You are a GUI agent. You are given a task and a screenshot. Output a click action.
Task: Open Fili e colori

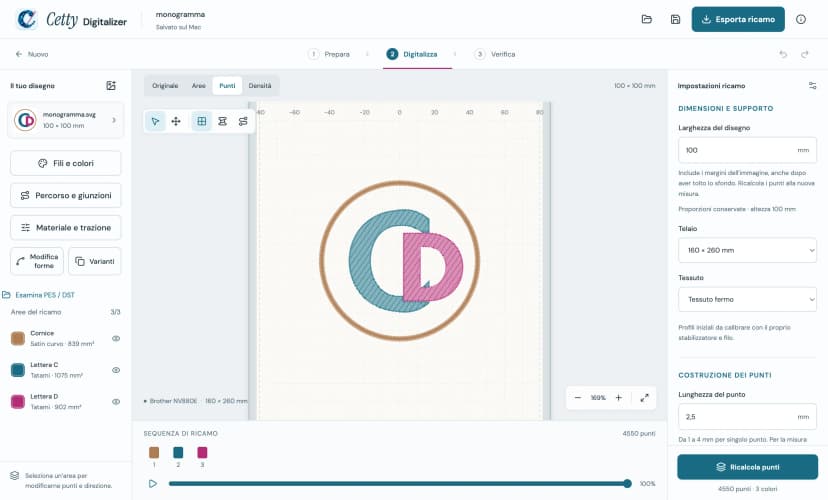click(65, 163)
